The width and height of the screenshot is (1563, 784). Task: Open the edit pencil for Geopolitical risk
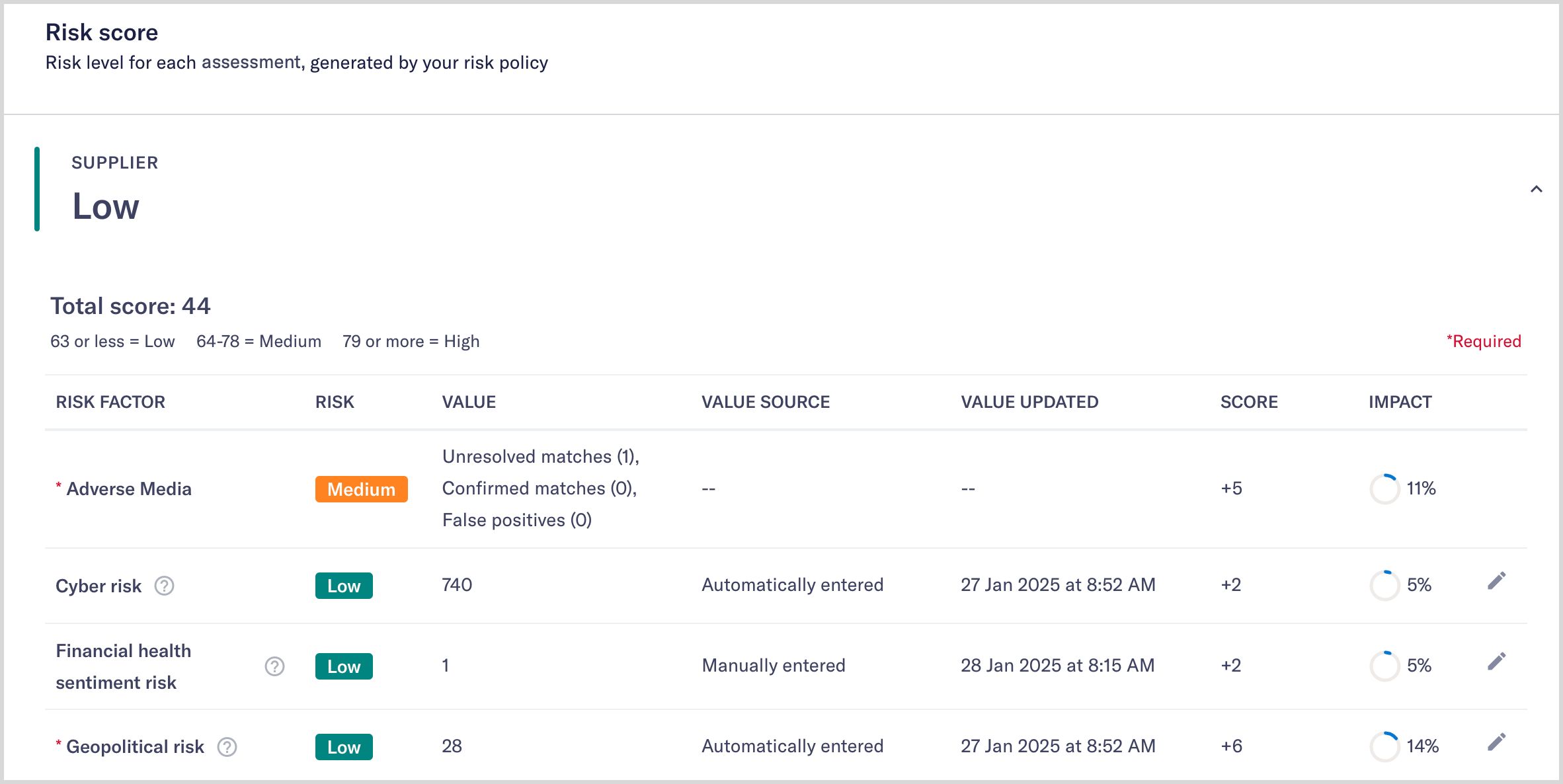click(1496, 742)
